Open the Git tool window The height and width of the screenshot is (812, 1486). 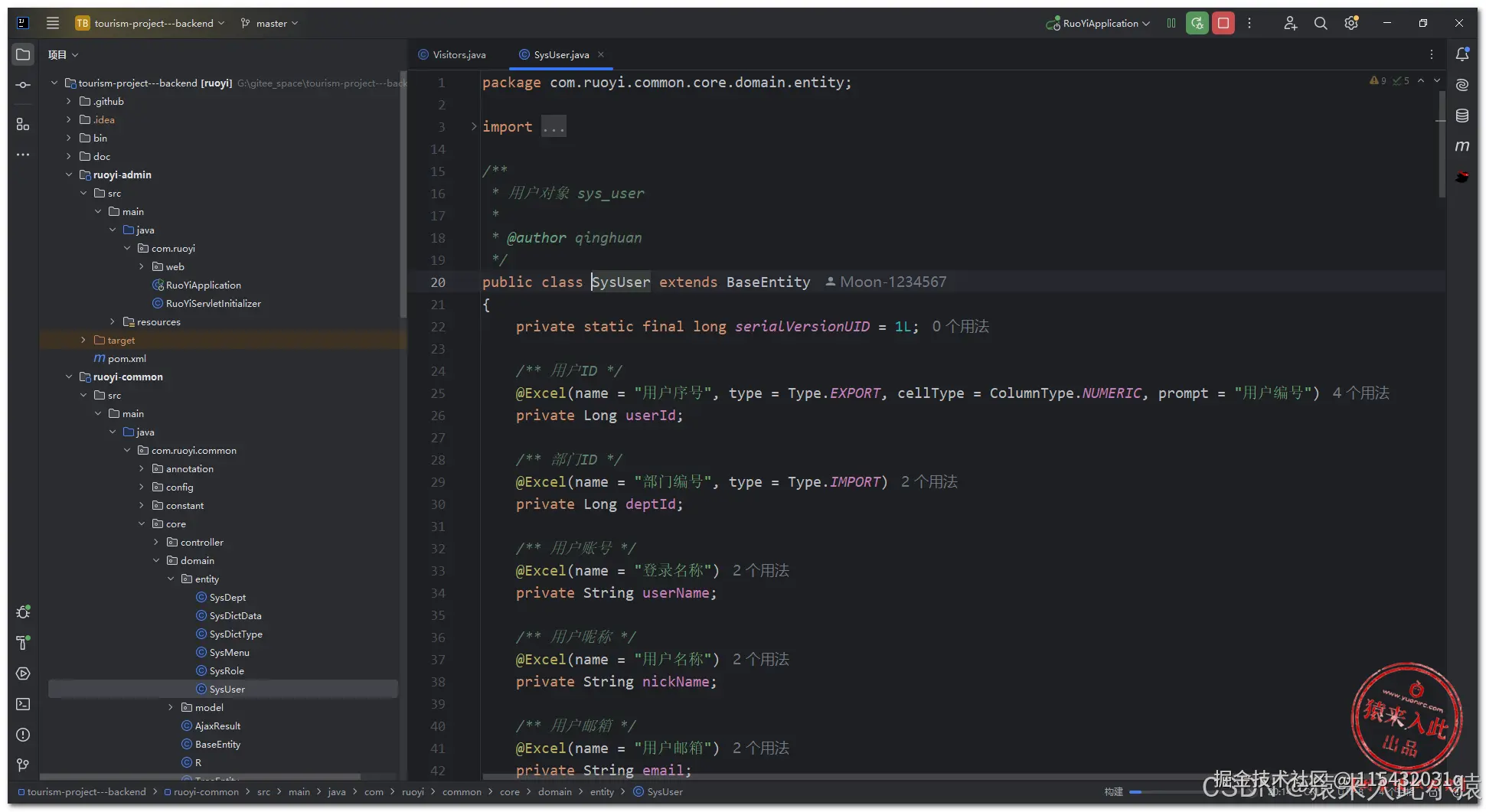[x=23, y=765]
